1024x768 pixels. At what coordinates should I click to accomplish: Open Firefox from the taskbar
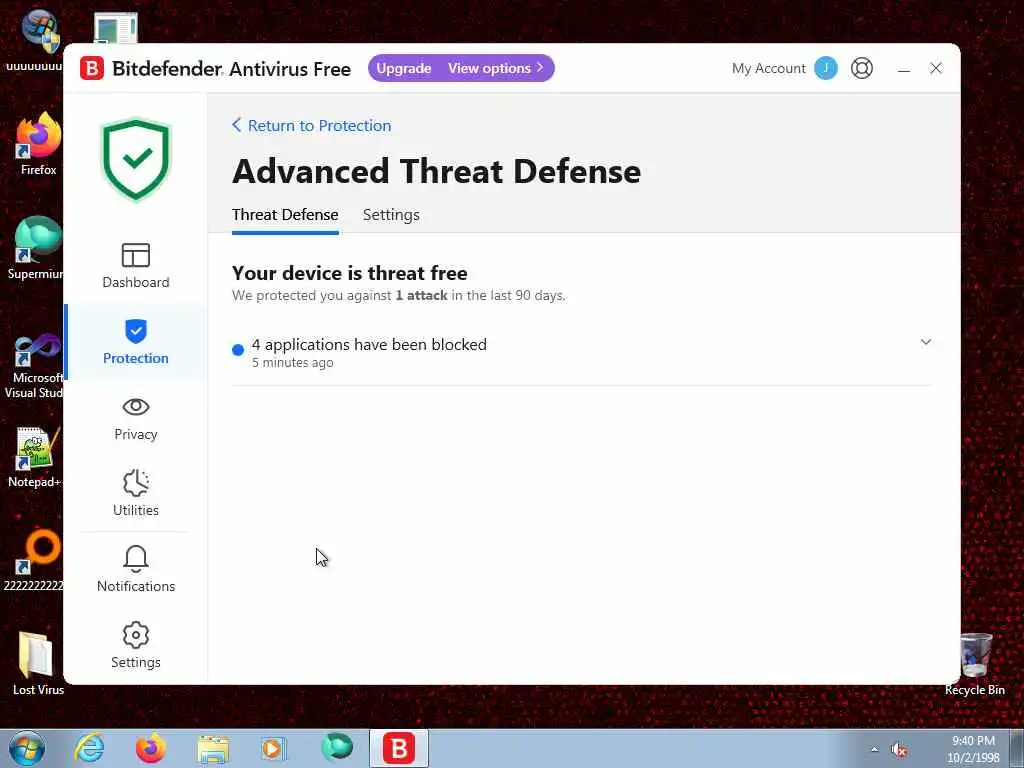(x=151, y=748)
